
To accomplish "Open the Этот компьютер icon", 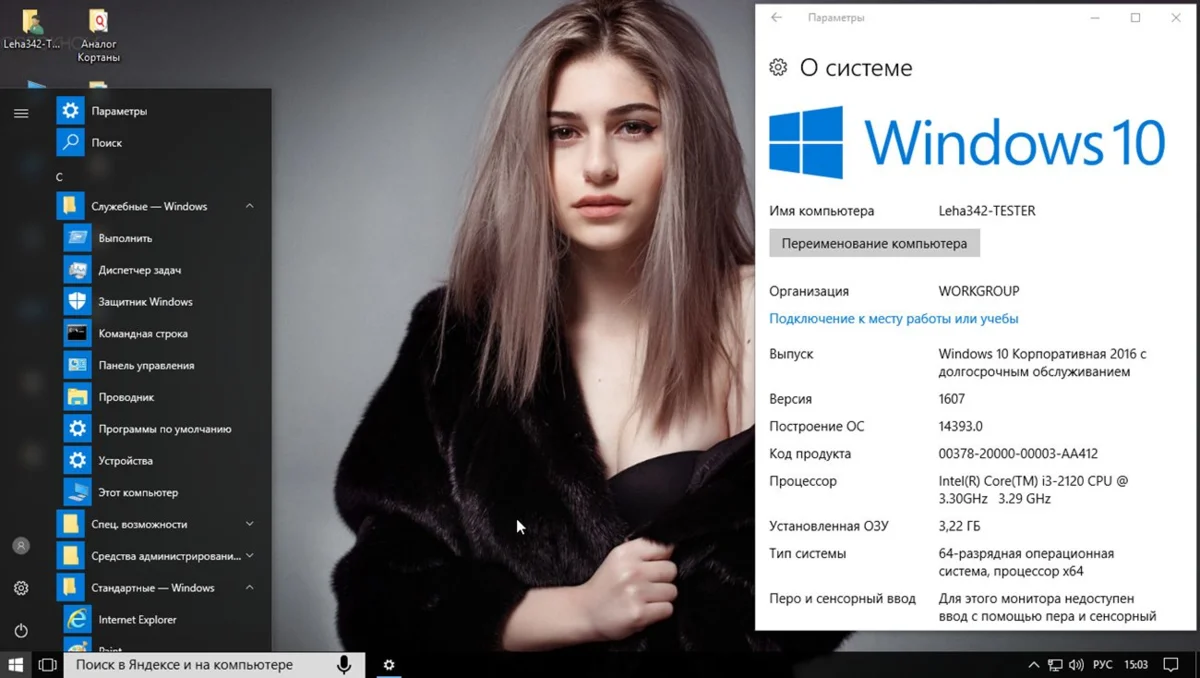I will 78,492.
